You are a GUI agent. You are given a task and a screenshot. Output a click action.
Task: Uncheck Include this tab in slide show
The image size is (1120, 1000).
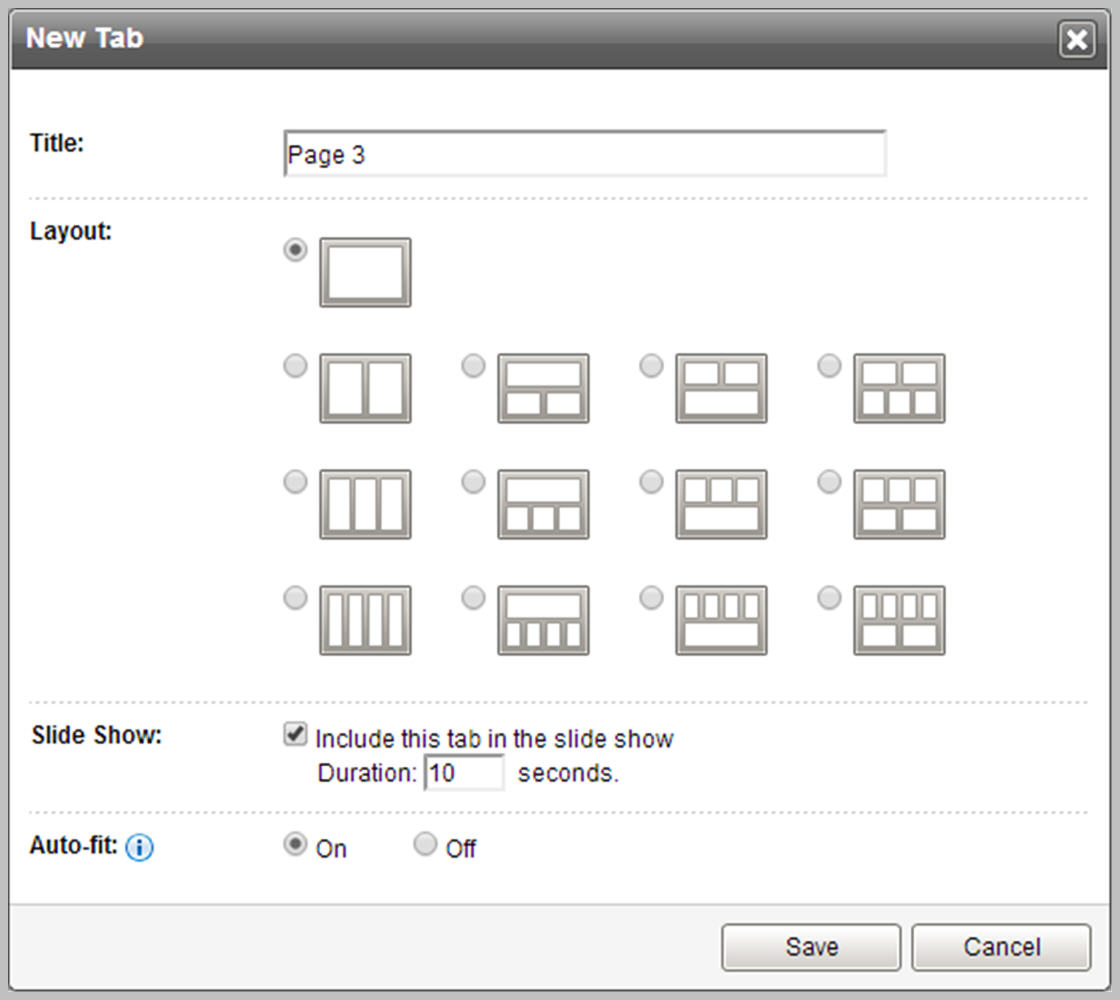pos(295,736)
